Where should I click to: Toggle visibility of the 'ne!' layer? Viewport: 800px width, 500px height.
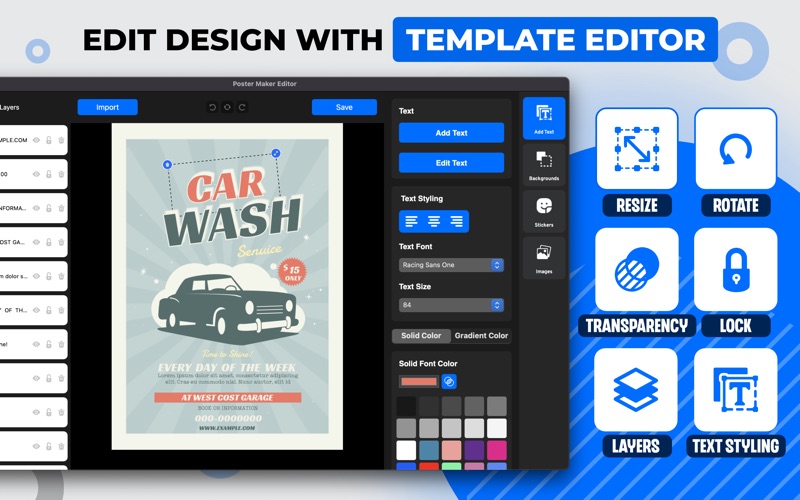click(36, 344)
